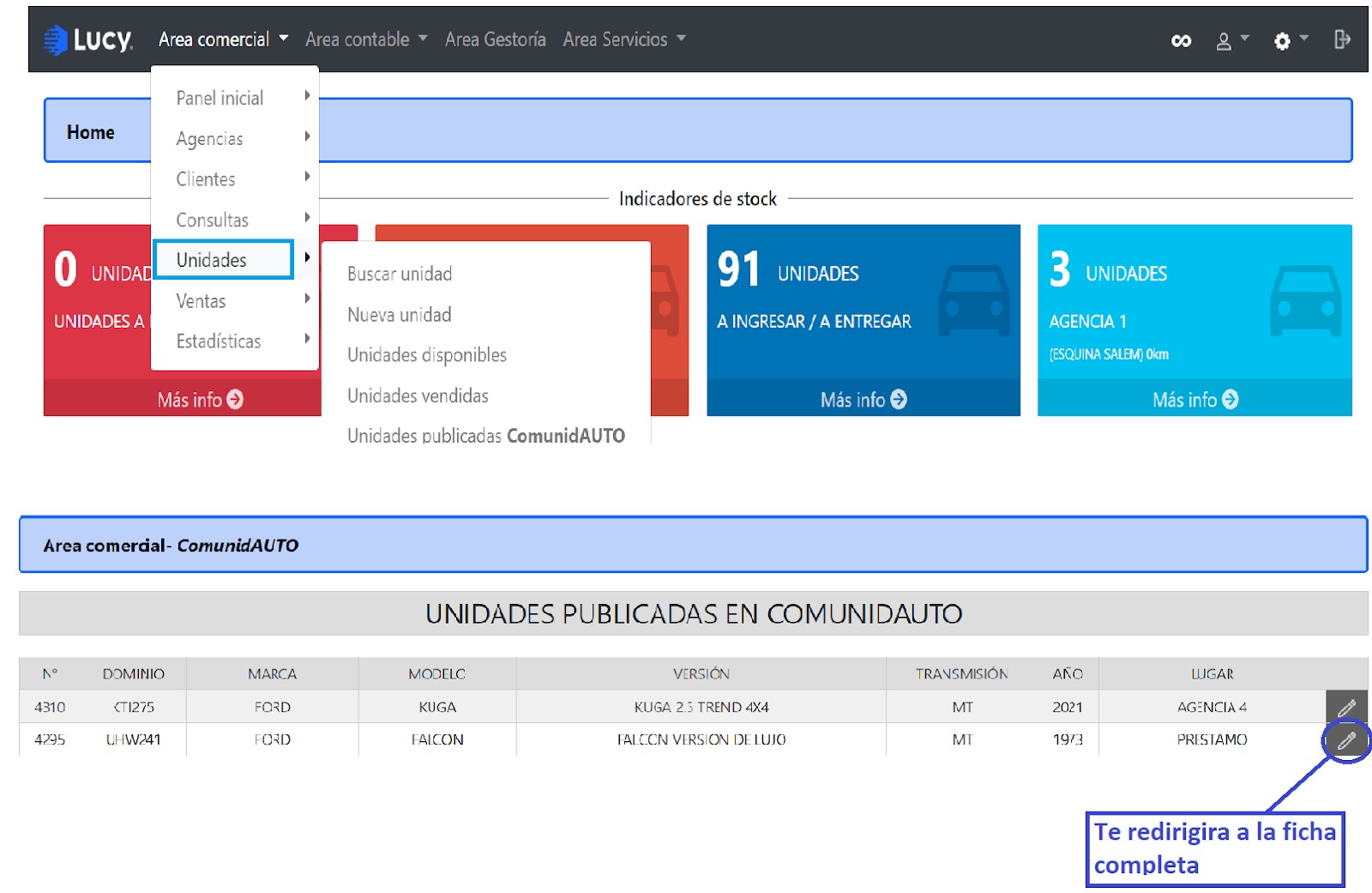Click the arrow icon next to Más info on the red card
The width and height of the screenshot is (1372, 893).
235,400
